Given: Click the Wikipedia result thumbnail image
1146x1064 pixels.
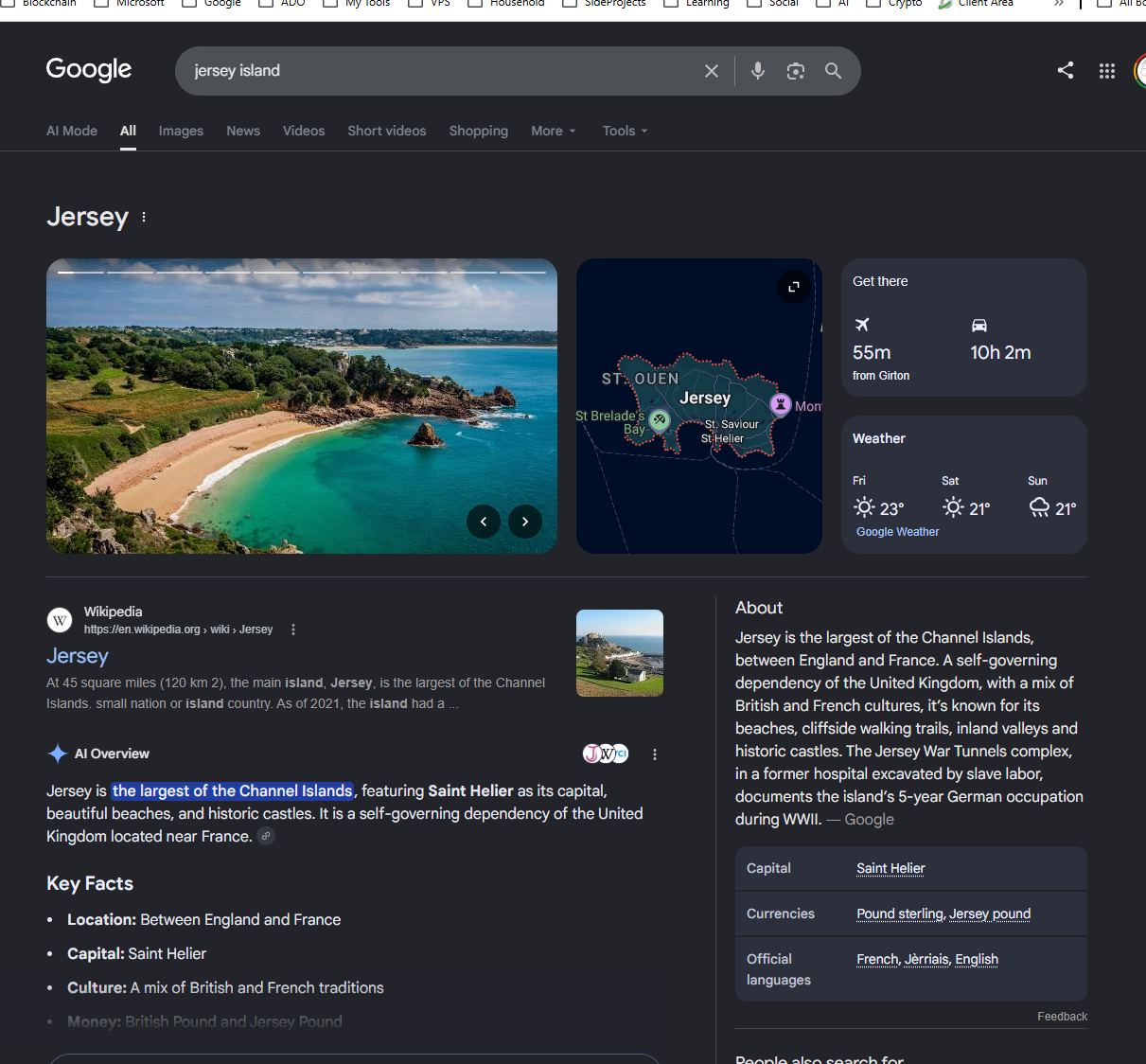Looking at the screenshot, I should click(x=620, y=653).
